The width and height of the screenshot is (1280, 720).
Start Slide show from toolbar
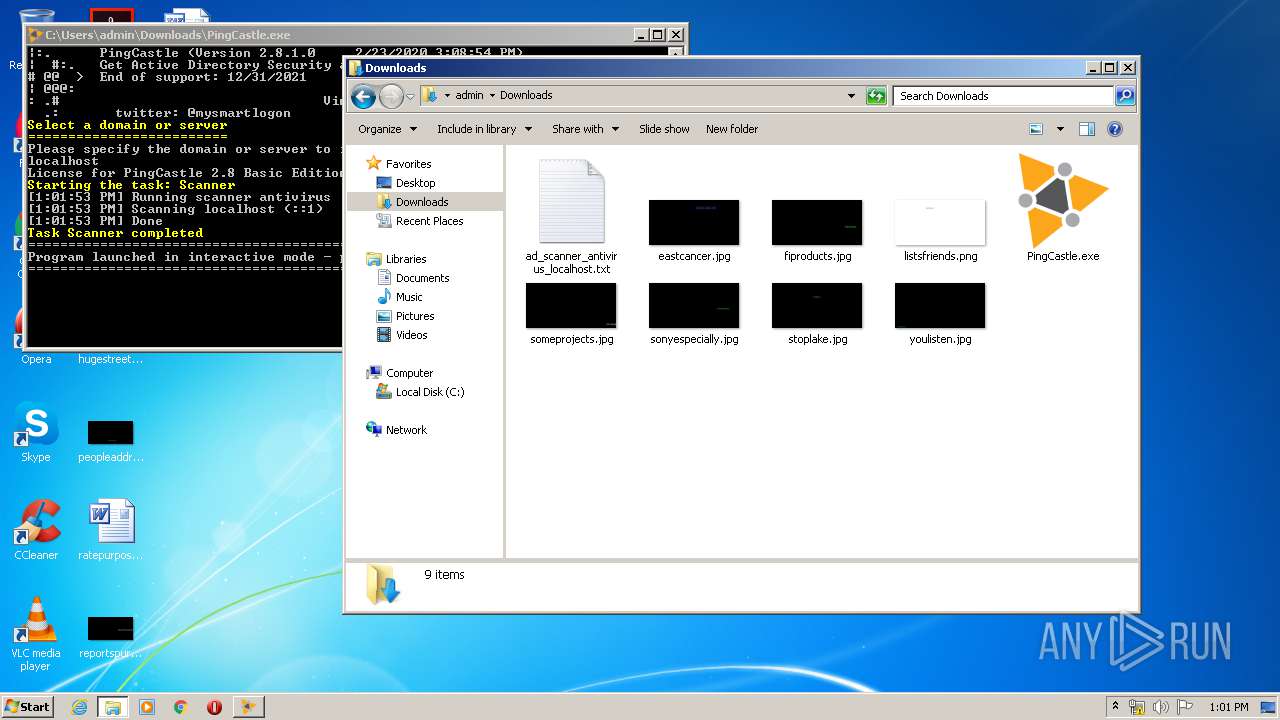click(664, 129)
